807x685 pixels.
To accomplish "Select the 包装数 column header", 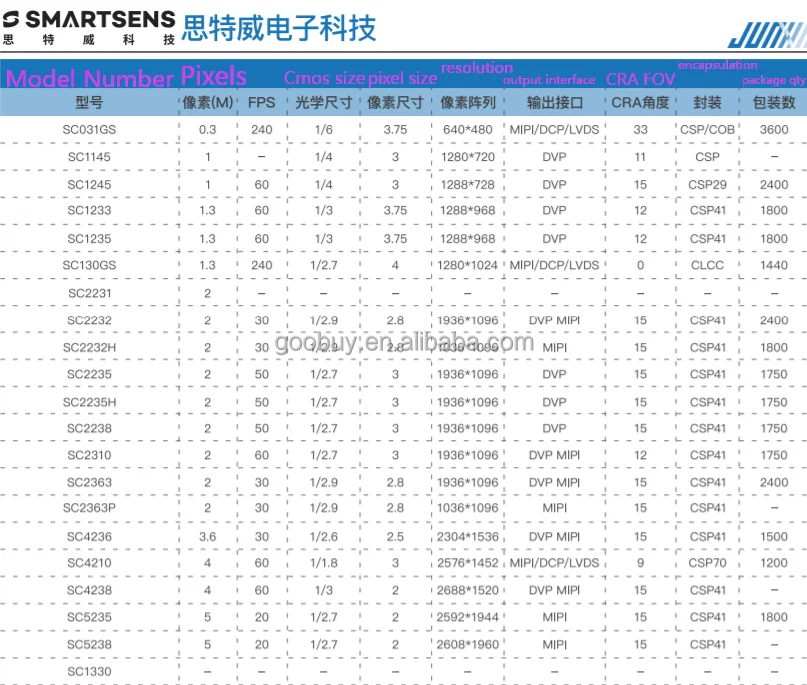I will [x=773, y=103].
